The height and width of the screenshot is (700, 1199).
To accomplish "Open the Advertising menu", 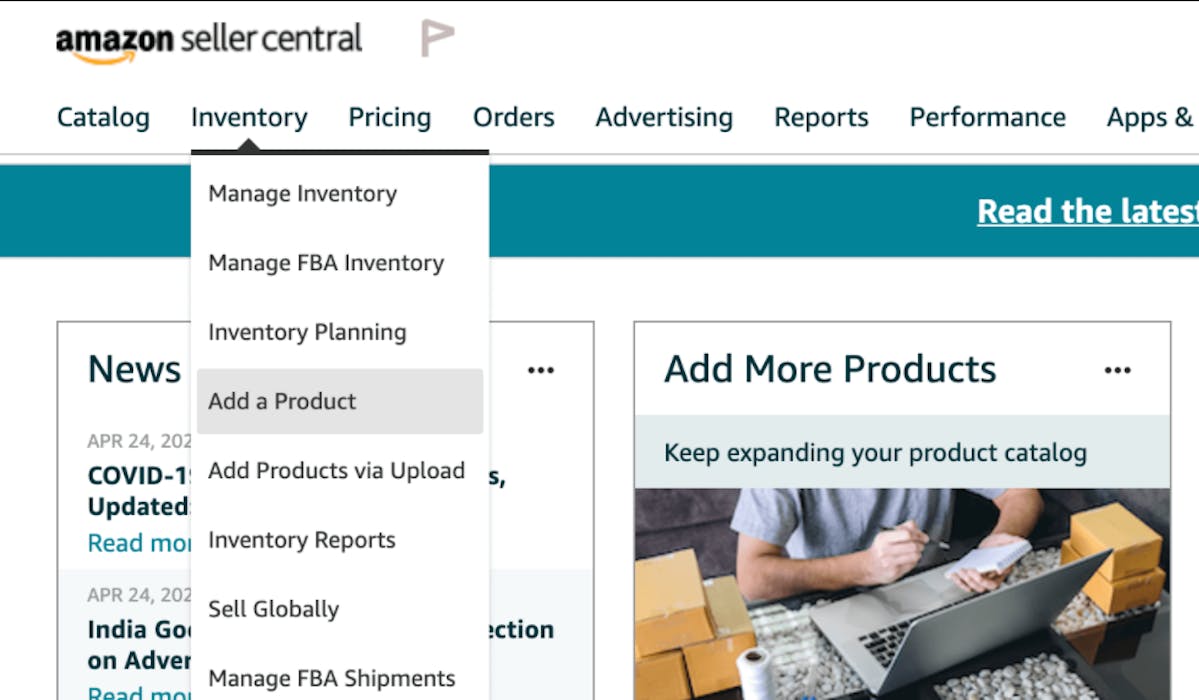I will click(664, 117).
